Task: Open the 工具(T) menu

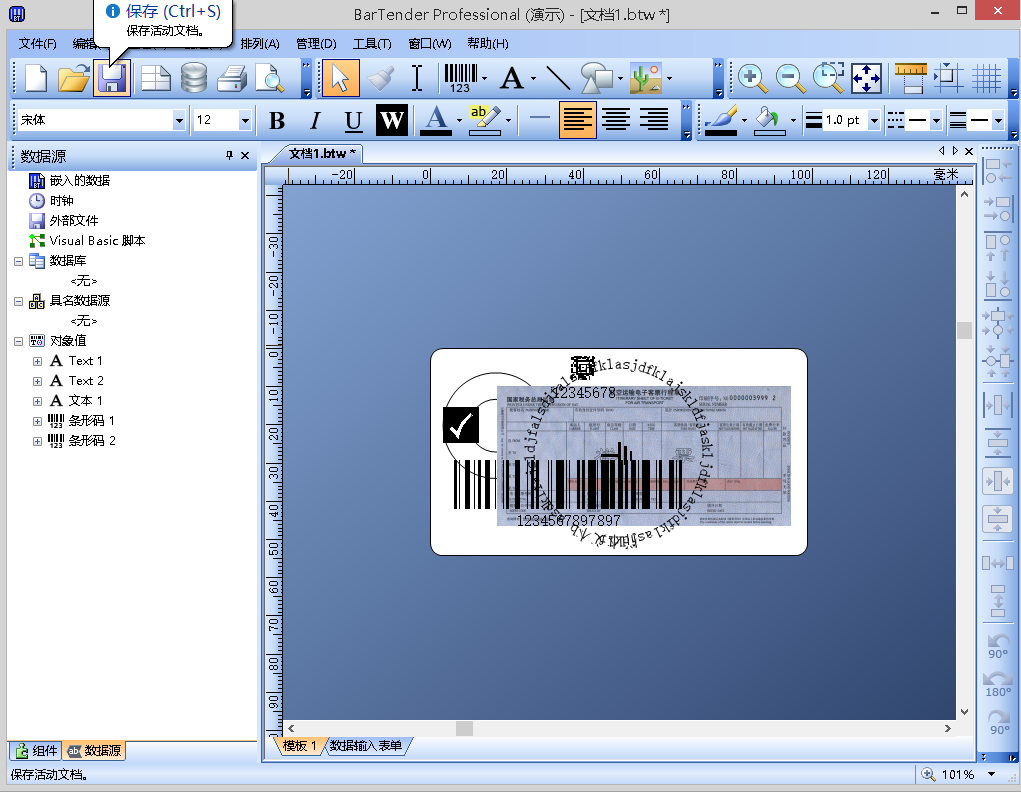Action: point(372,44)
